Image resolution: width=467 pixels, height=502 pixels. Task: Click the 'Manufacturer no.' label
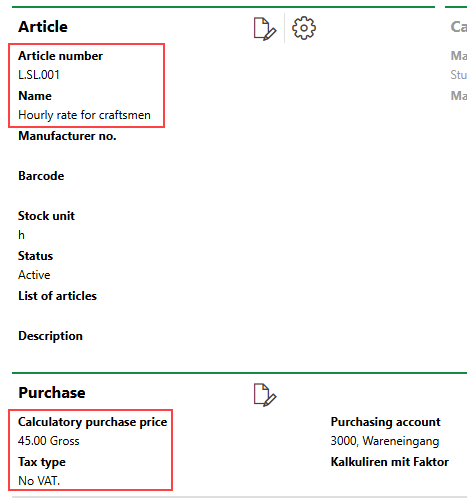click(67, 136)
